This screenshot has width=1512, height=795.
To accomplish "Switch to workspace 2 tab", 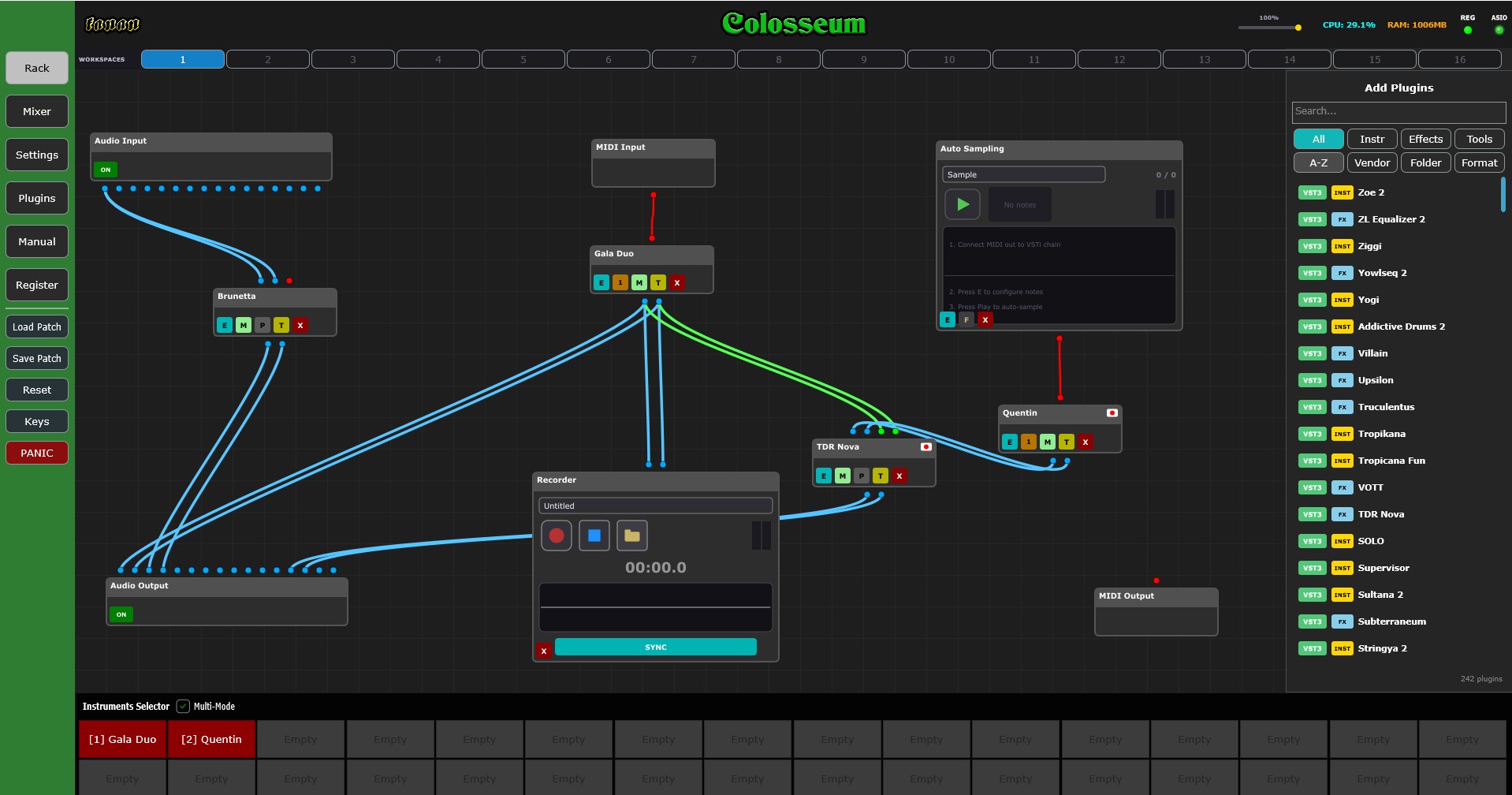I will click(268, 59).
